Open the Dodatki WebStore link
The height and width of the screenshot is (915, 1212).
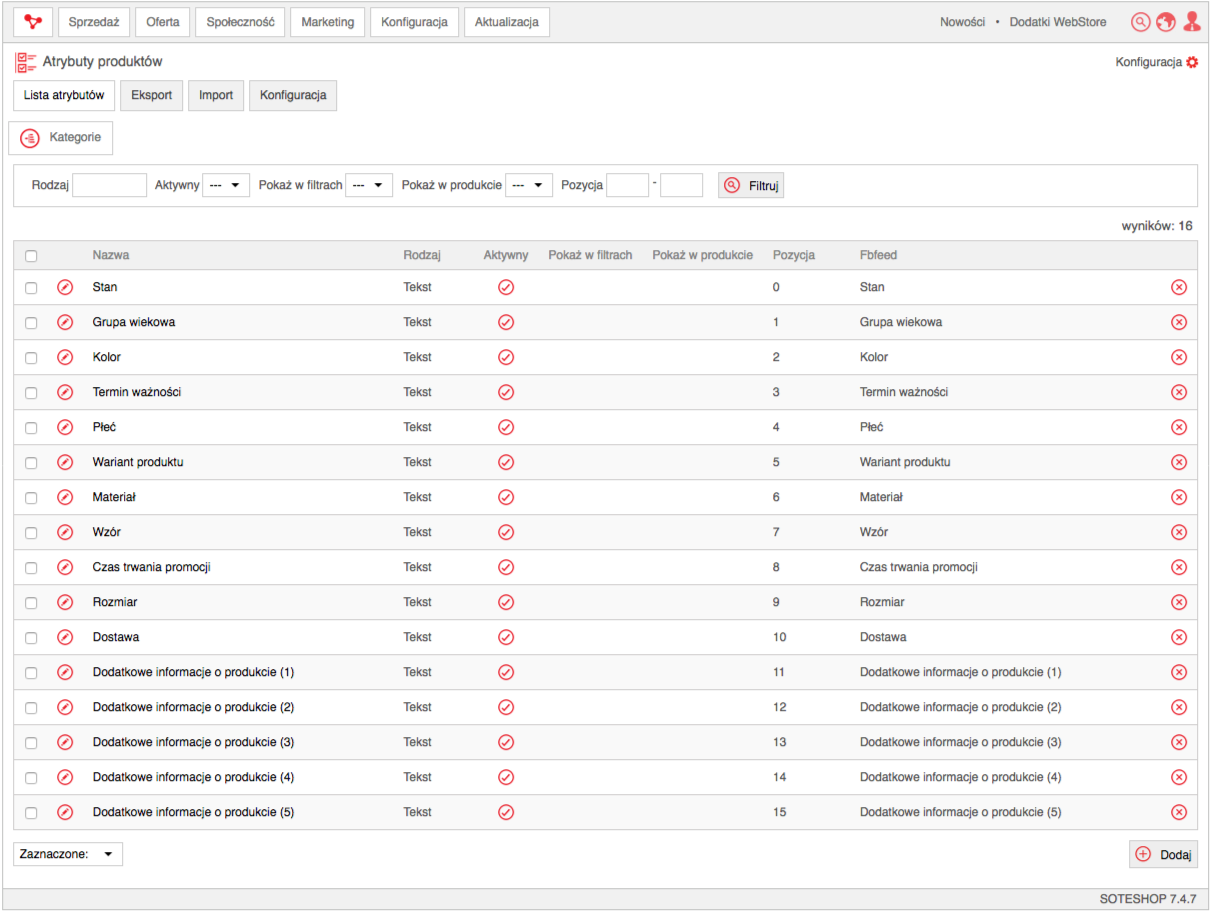click(1058, 22)
